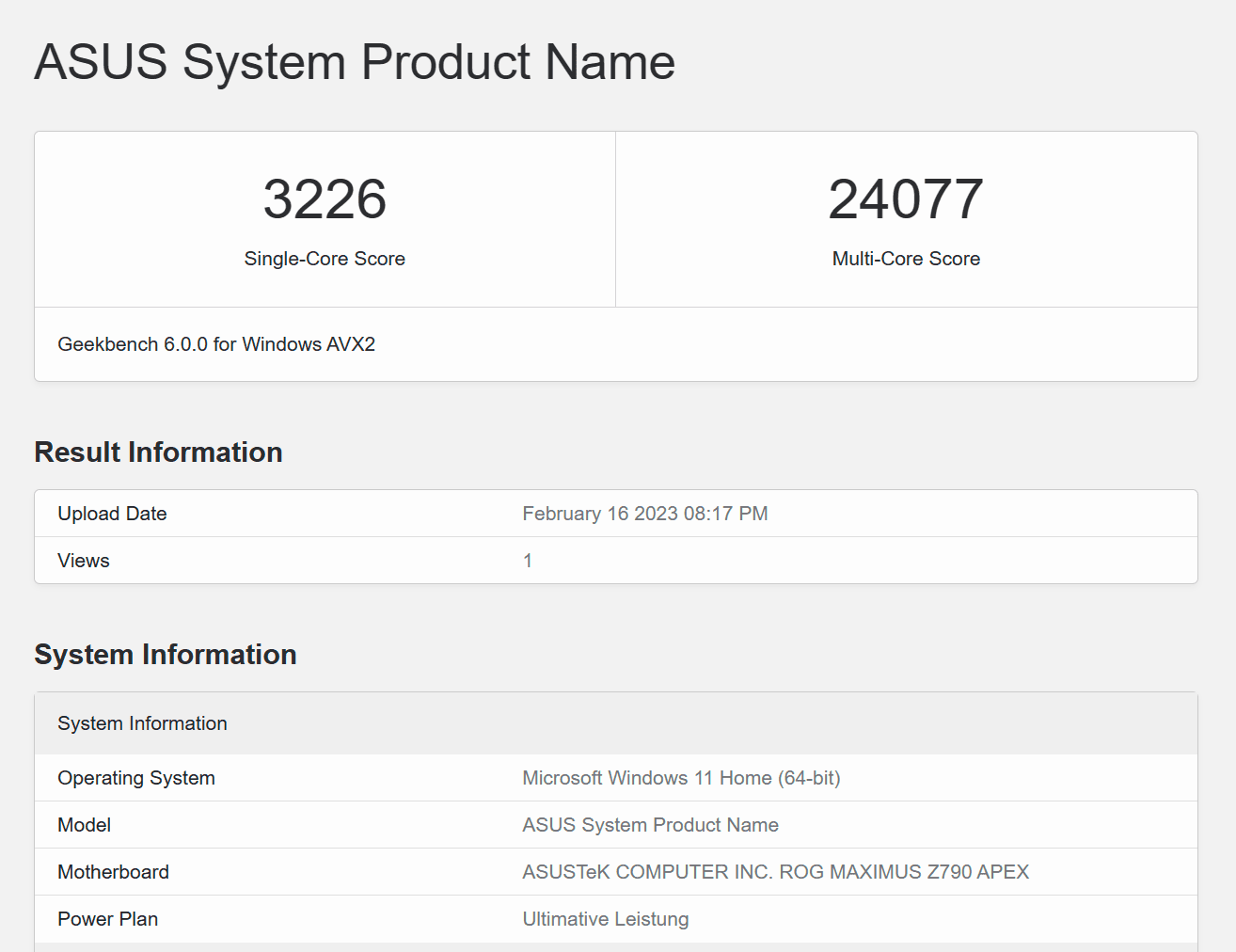Click the Result Information heading
This screenshot has width=1236, height=952.
click(159, 452)
